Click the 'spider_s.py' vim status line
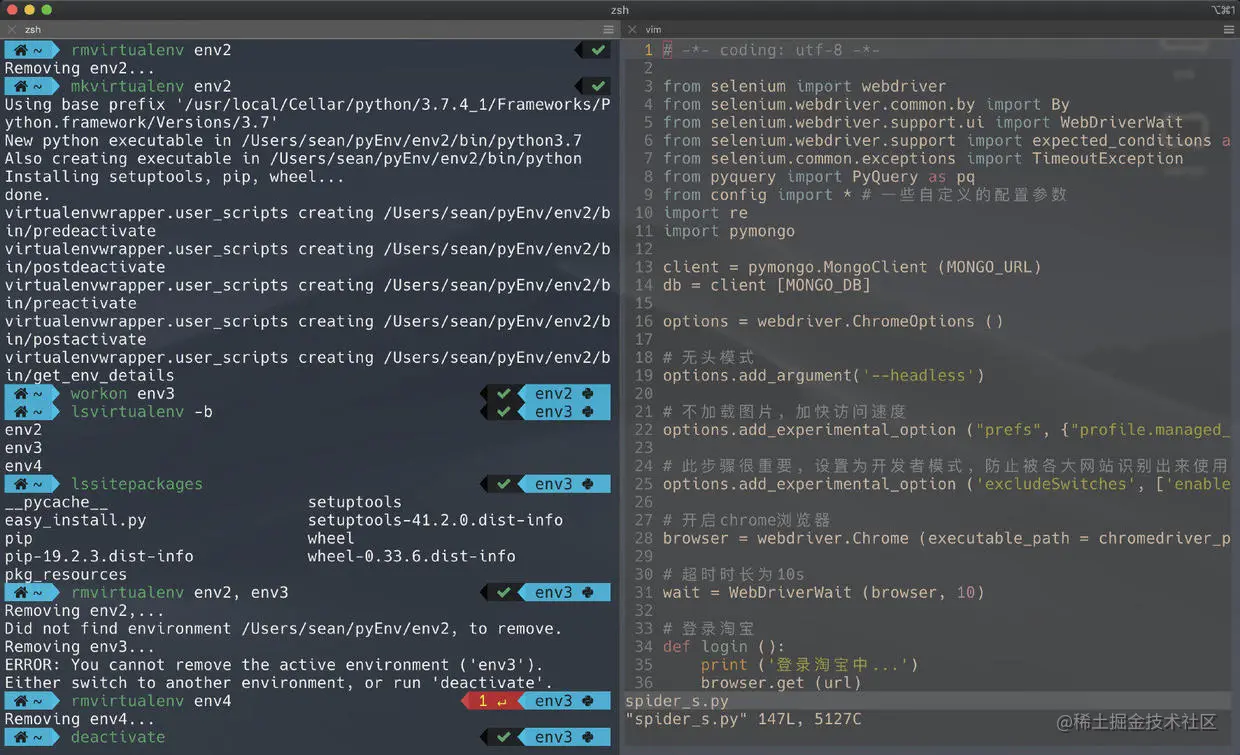This screenshot has width=1240, height=755. [x=929, y=701]
